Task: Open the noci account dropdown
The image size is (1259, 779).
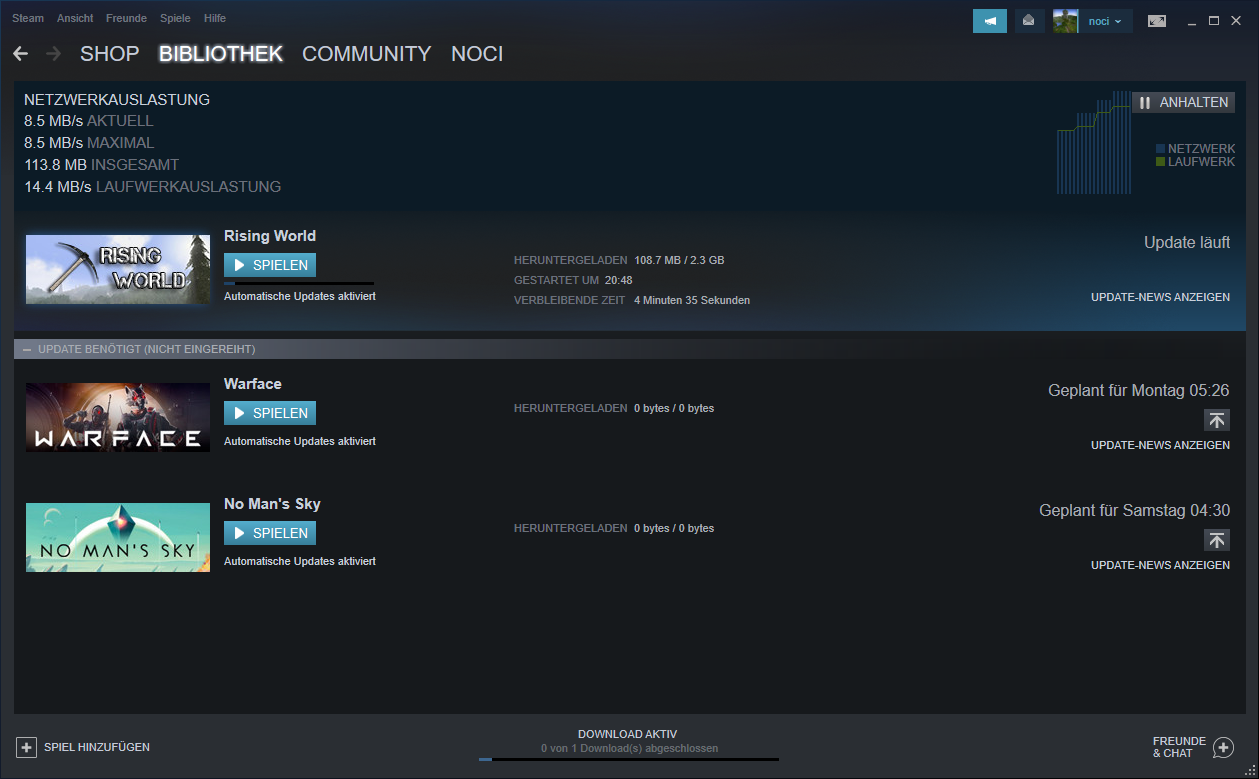Action: click(1104, 21)
